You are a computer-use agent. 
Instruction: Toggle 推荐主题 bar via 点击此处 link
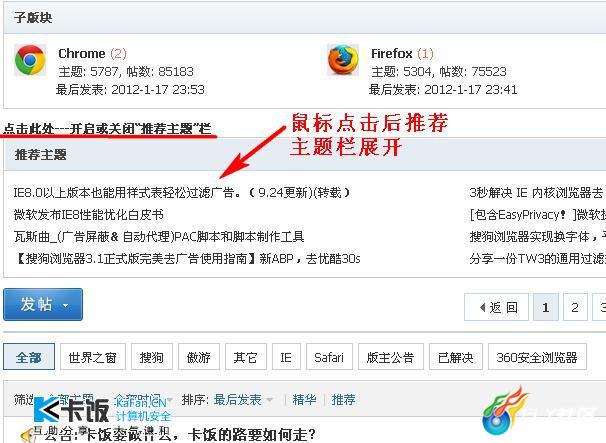click(x=108, y=128)
